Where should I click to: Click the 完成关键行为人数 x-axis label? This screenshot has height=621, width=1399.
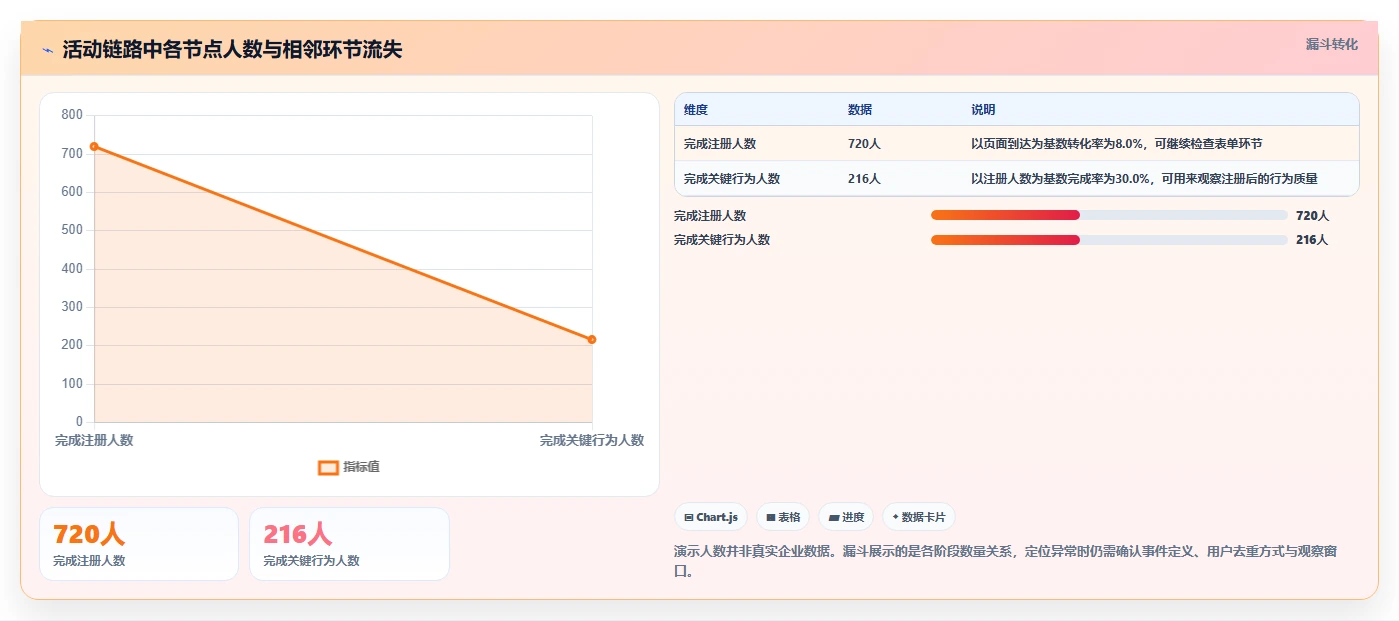coord(592,440)
